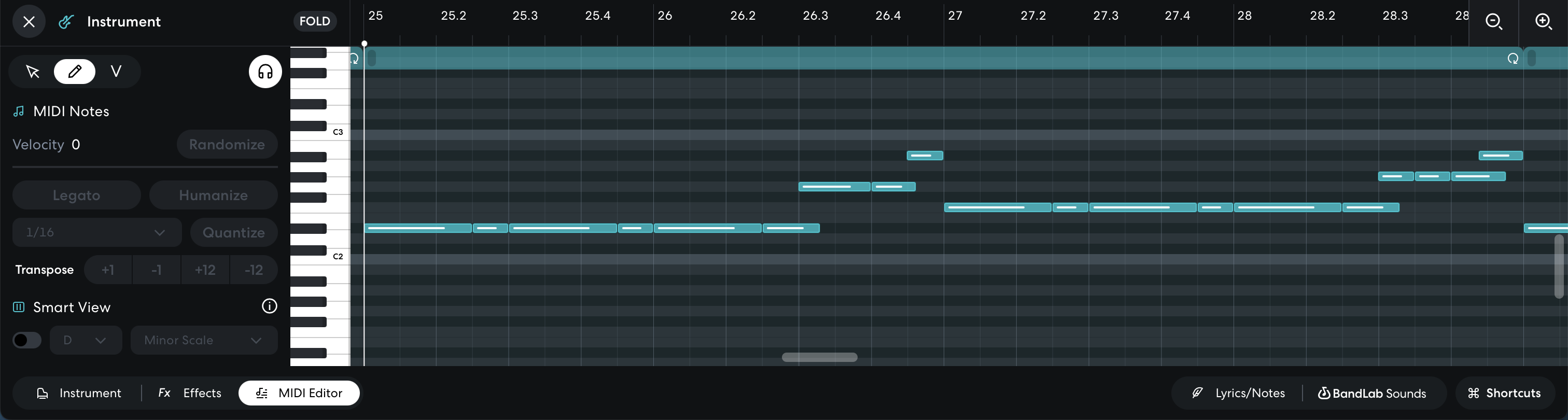Zoom out the piano roll
This screenshot has height=420, width=1568.
coord(1494,22)
